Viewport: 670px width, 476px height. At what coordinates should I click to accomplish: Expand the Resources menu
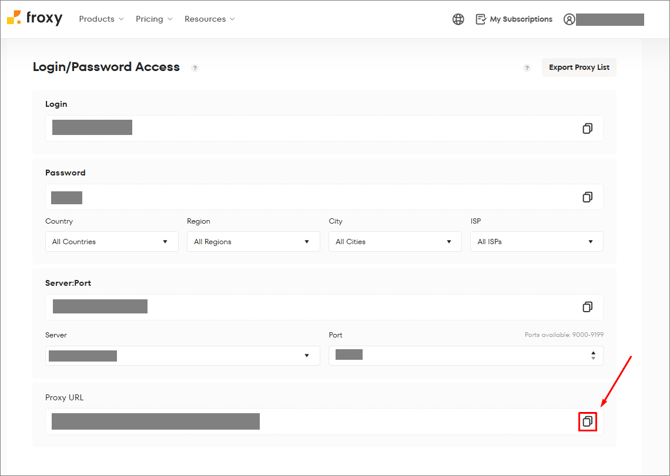(x=210, y=19)
